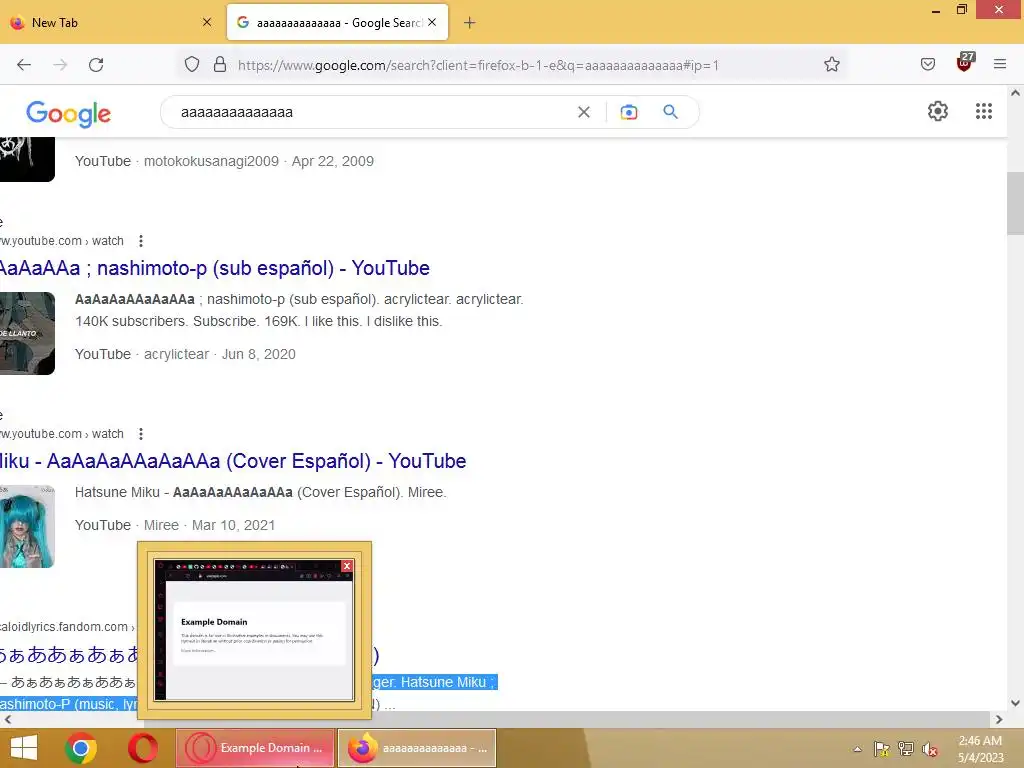Click the horizontal scrollbar right arrow
This screenshot has height=768, width=1024.
[999, 719]
